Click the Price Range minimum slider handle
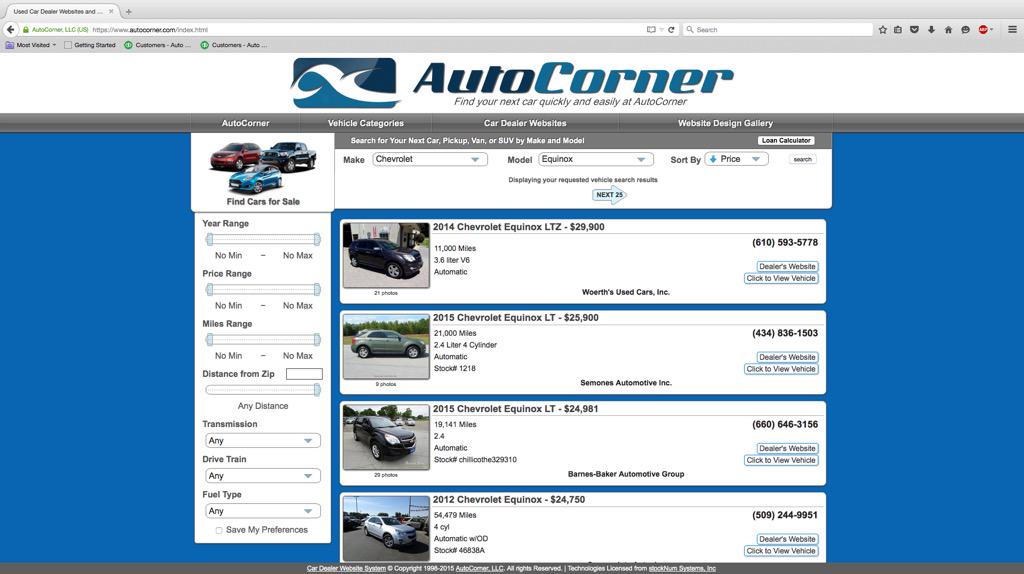 tap(210, 289)
